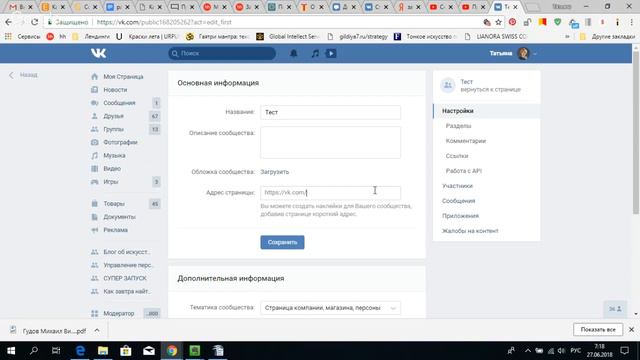Close the downloads bar
The width and height of the screenshot is (640, 360).
point(631,329)
